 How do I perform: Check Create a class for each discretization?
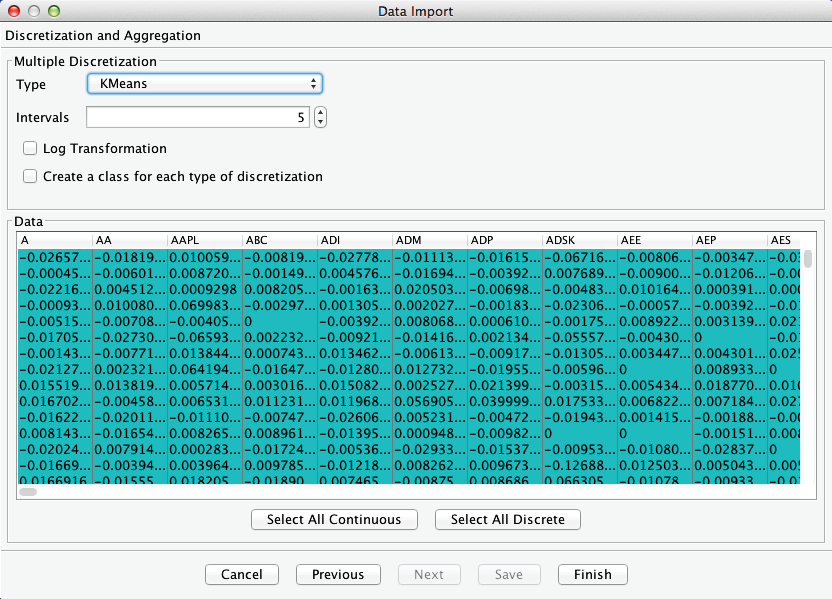tap(31, 177)
